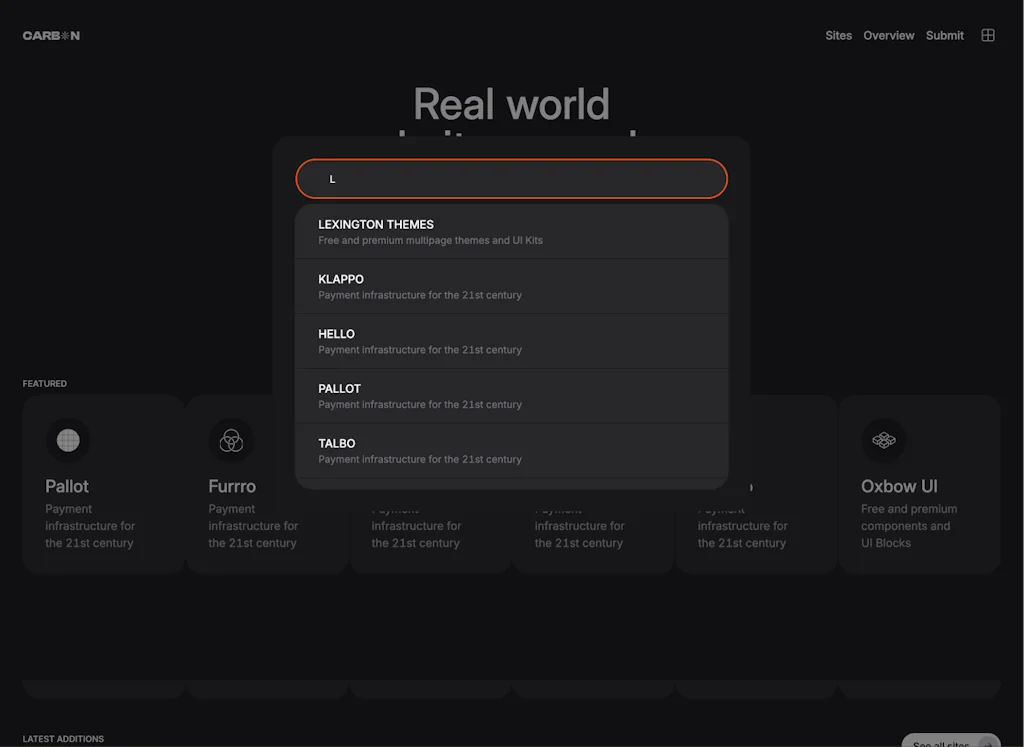Open the Furrro featured card
This screenshot has width=1024, height=747.
tap(266, 525)
